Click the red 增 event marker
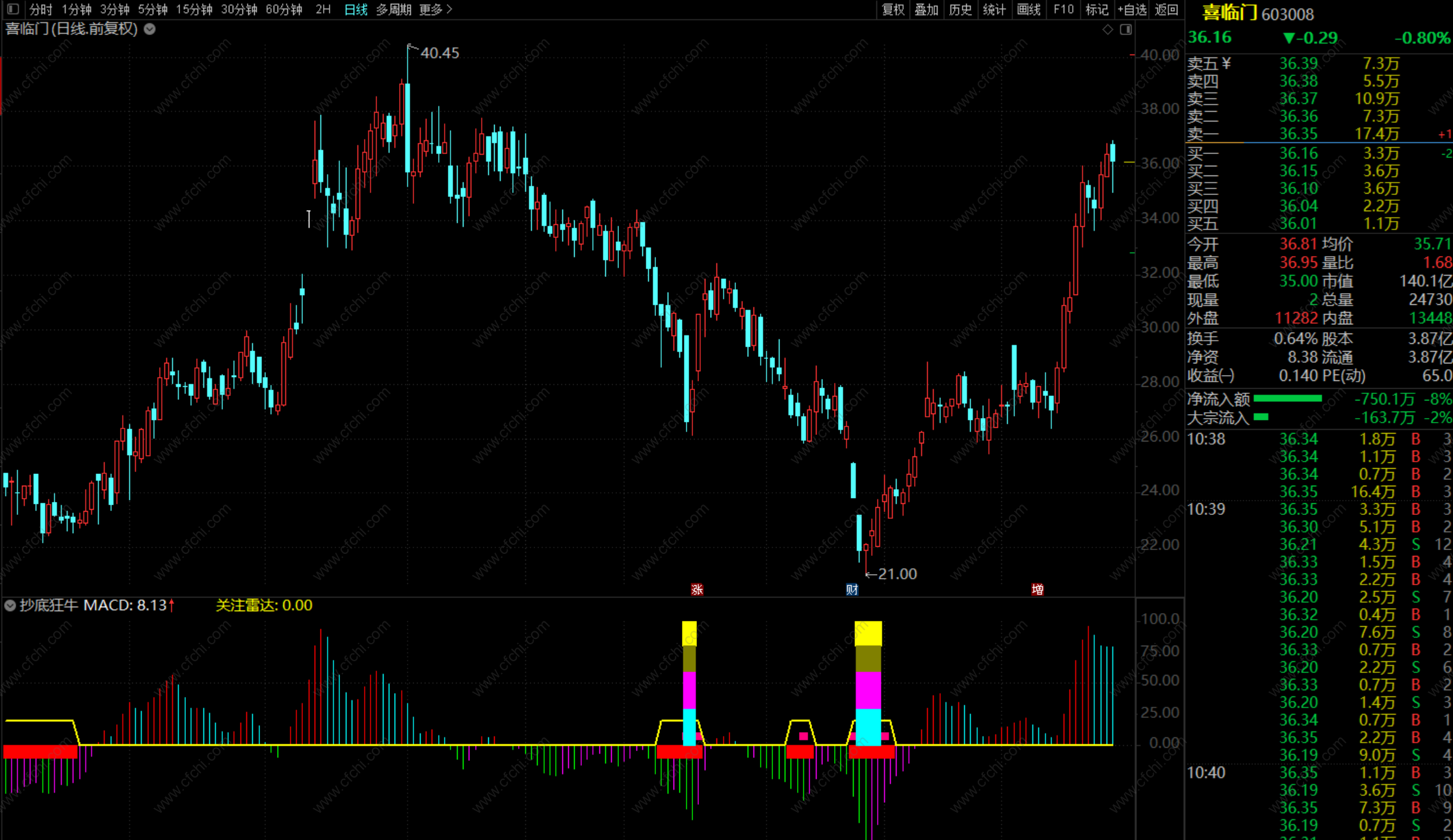This screenshot has height=840, width=1453. click(1038, 590)
